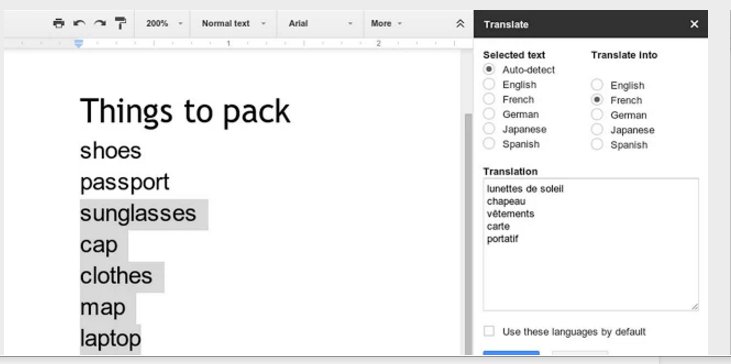The height and width of the screenshot is (364, 731).
Task: Click the word cap in document
Action: pyautogui.click(x=98, y=246)
